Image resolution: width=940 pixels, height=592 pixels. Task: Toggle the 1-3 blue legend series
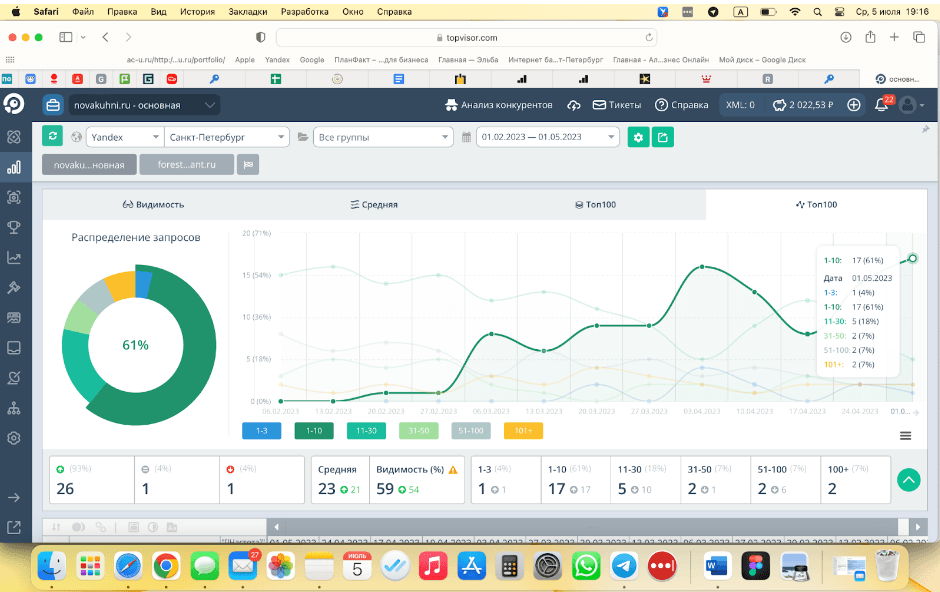tap(262, 431)
